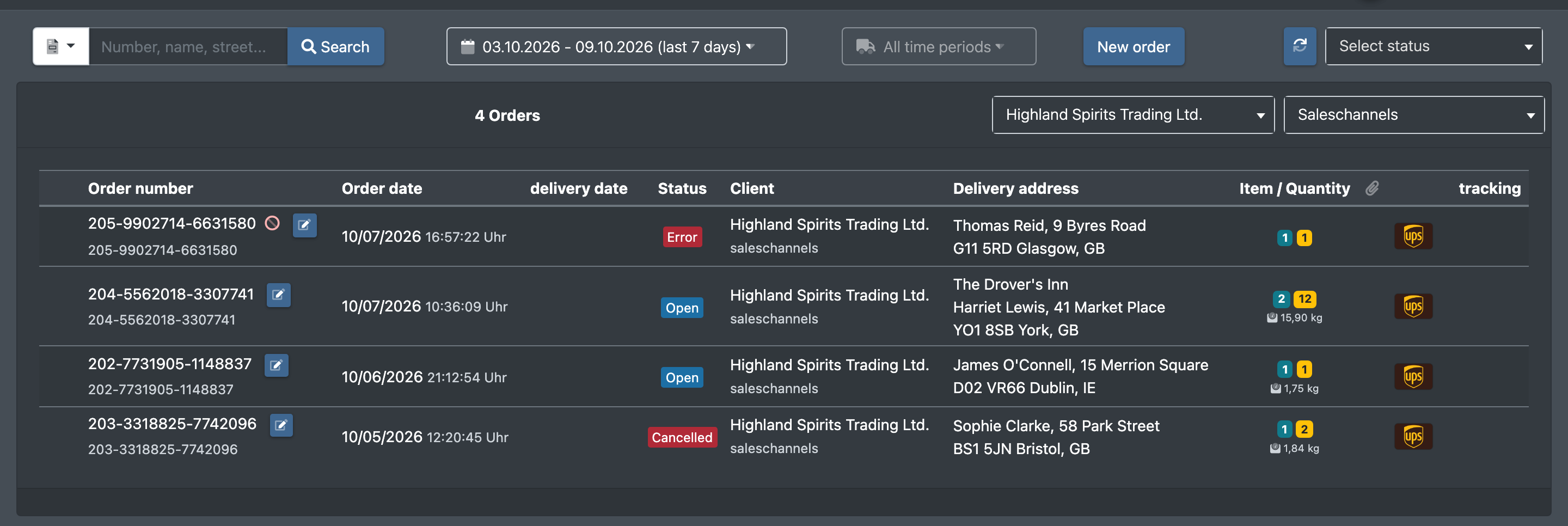Click the Cancelled status badge

tap(682, 437)
